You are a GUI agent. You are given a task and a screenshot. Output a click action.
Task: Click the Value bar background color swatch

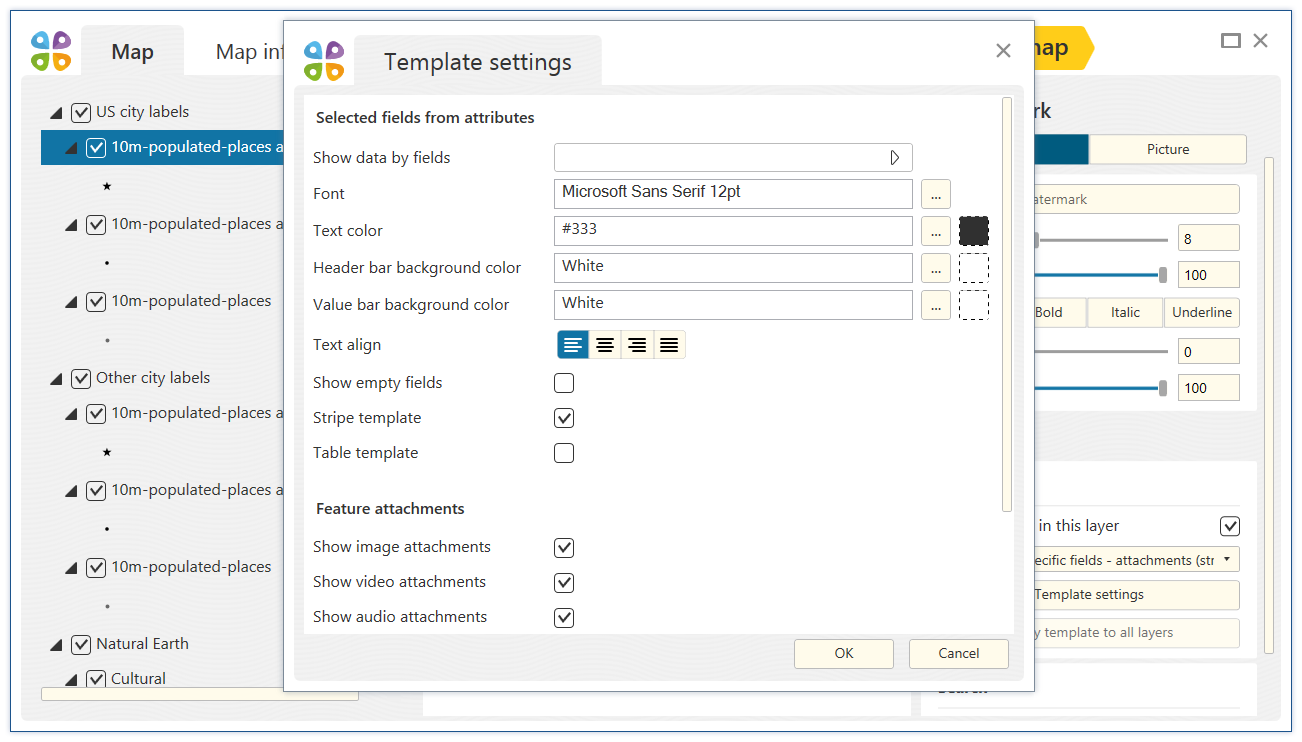pos(974,305)
